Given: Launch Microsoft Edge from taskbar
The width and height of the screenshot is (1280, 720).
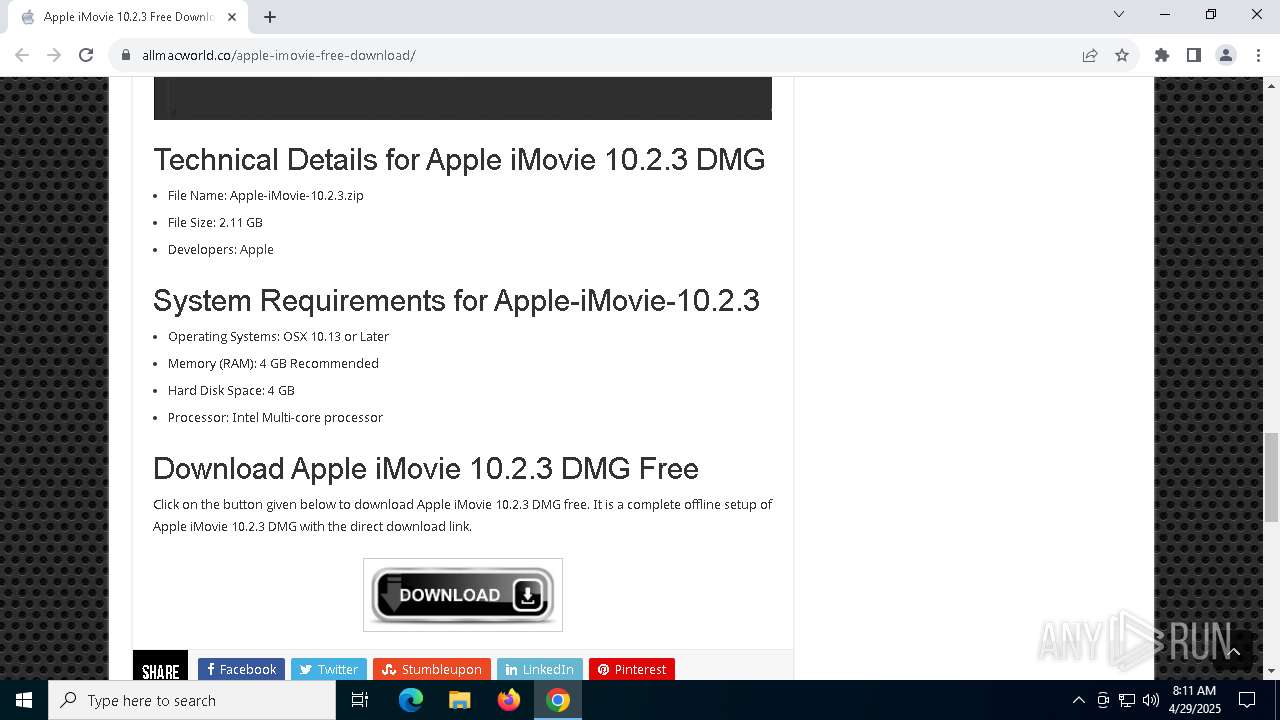Looking at the screenshot, I should (411, 700).
